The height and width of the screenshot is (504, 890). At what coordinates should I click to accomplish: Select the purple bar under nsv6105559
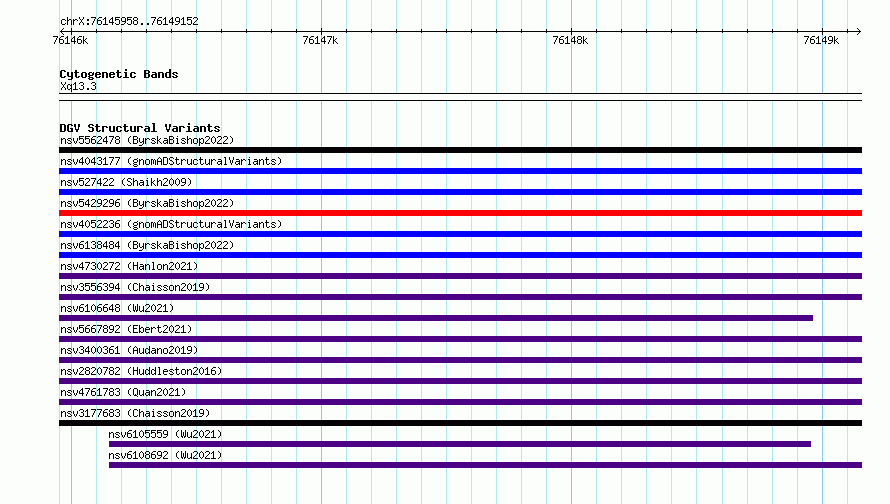click(460, 444)
